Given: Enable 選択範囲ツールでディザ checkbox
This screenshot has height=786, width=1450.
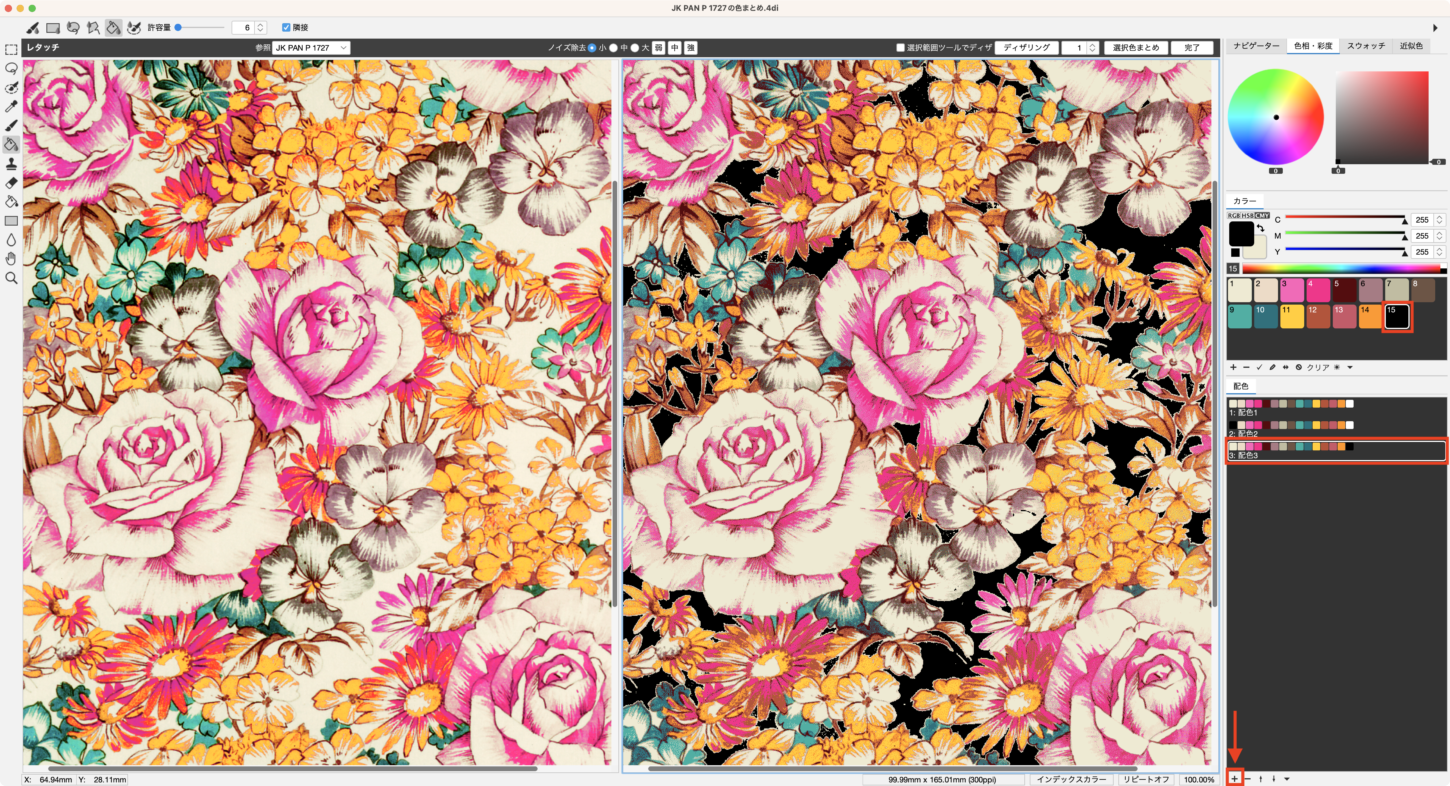Looking at the screenshot, I should click(900, 47).
